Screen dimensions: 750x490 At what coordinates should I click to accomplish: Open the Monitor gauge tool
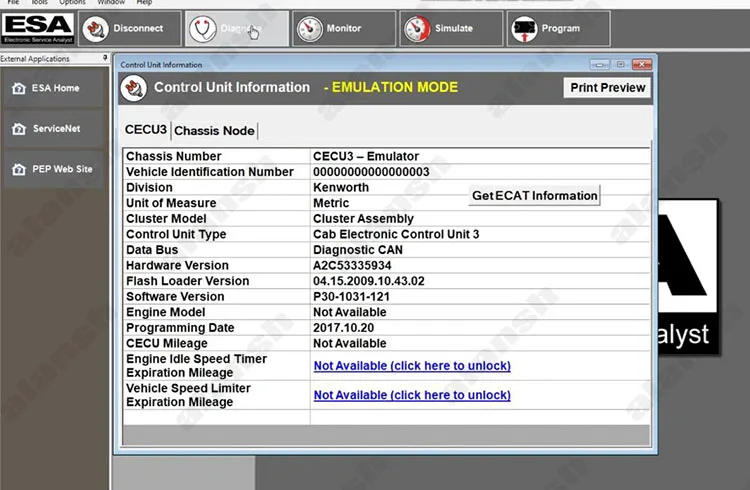point(344,29)
